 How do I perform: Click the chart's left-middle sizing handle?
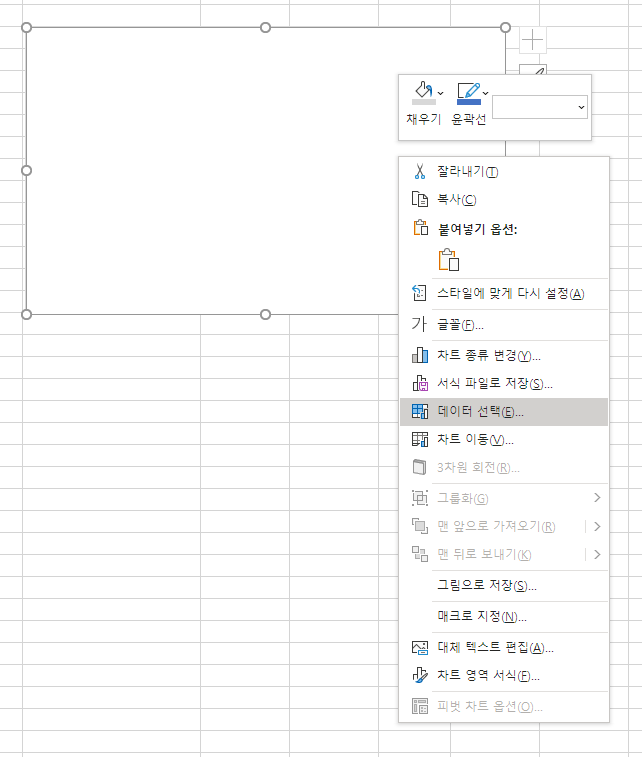coord(27,170)
